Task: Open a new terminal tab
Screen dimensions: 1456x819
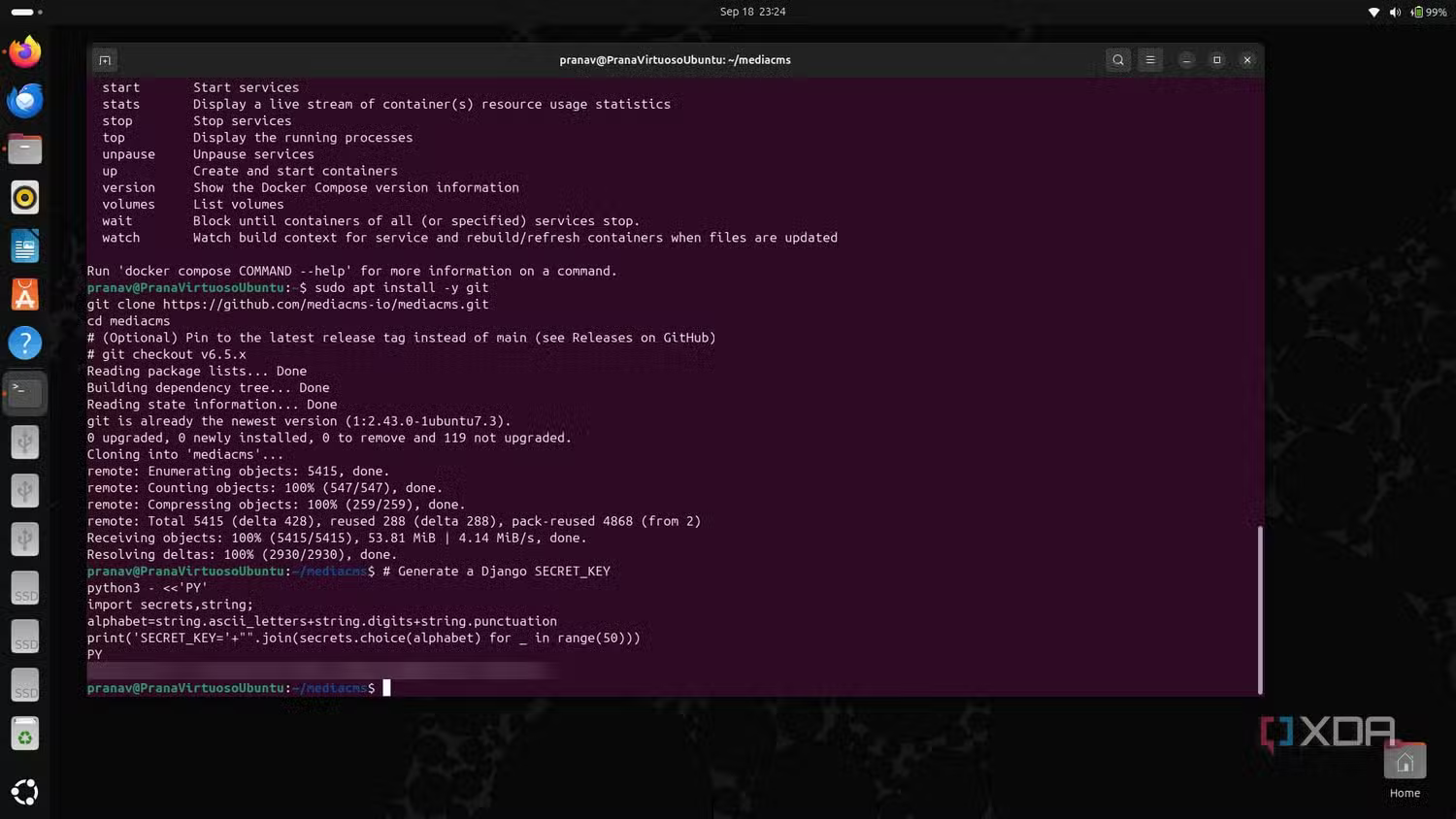Action: pos(105,60)
